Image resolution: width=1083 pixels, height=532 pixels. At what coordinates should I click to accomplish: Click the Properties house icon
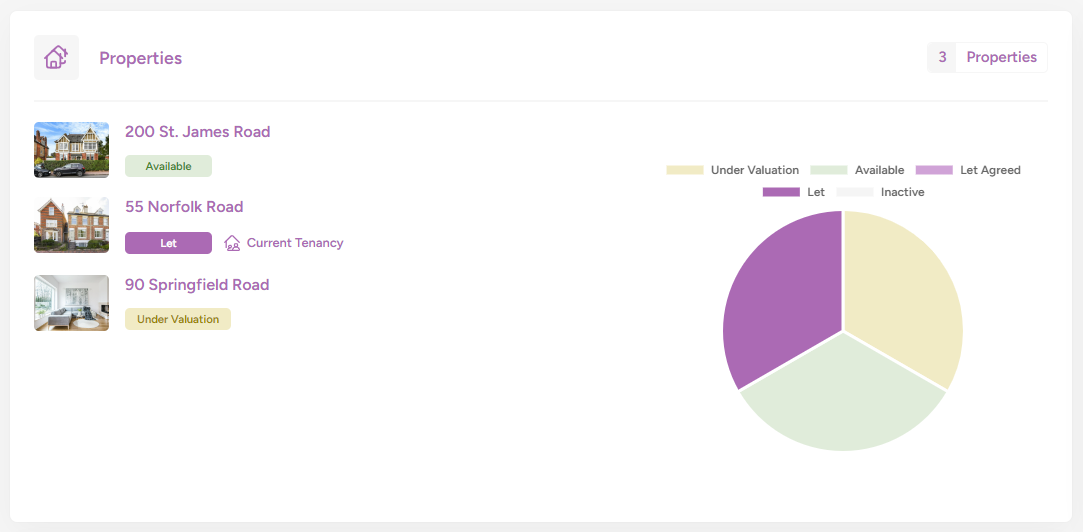coord(56,58)
